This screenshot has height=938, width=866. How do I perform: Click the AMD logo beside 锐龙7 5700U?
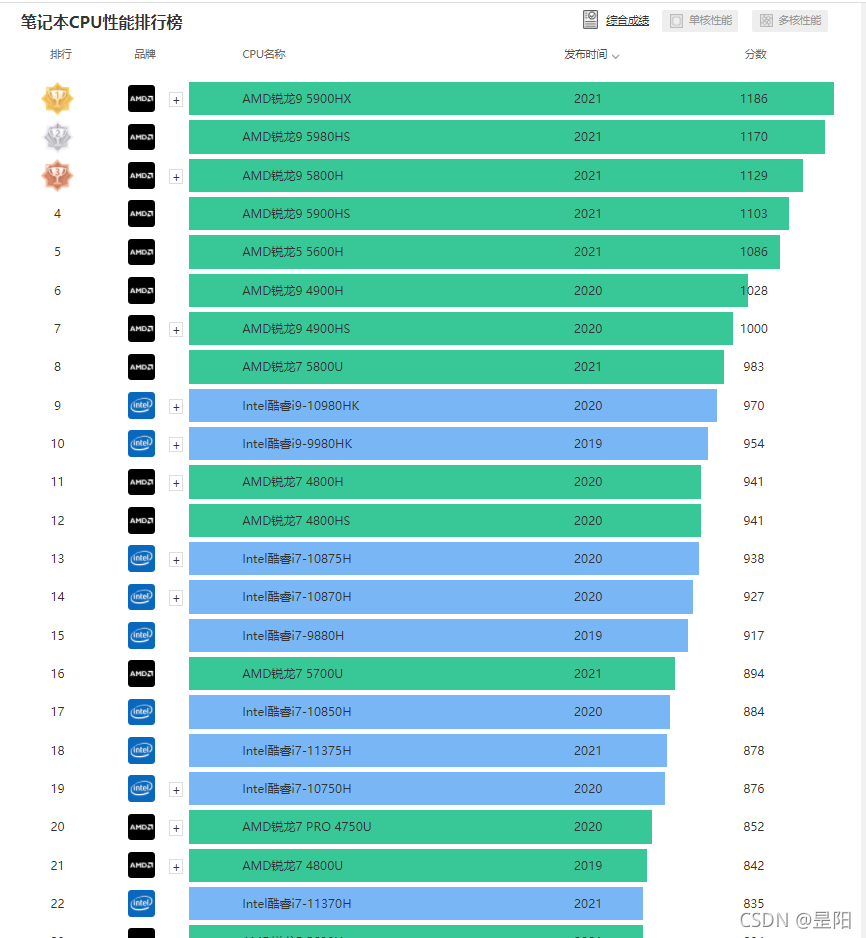tap(142, 674)
